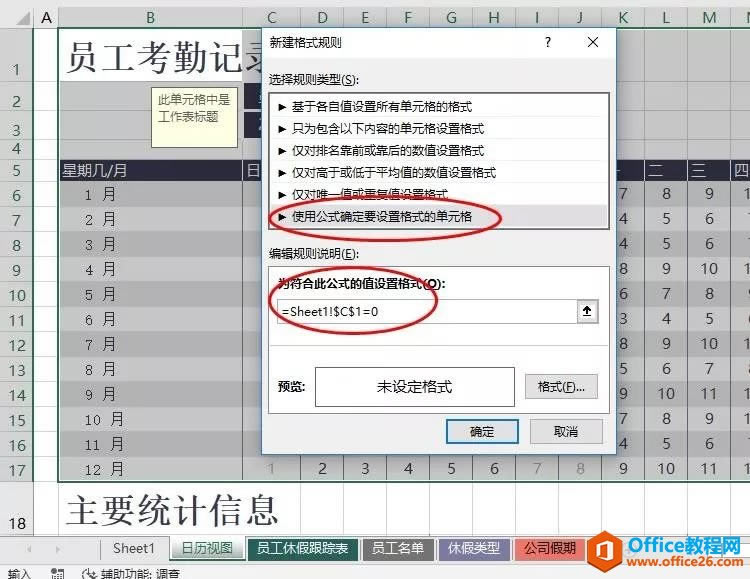The image size is (750, 579).
Task: Click the cell 12 月
Action: click(x=151, y=469)
